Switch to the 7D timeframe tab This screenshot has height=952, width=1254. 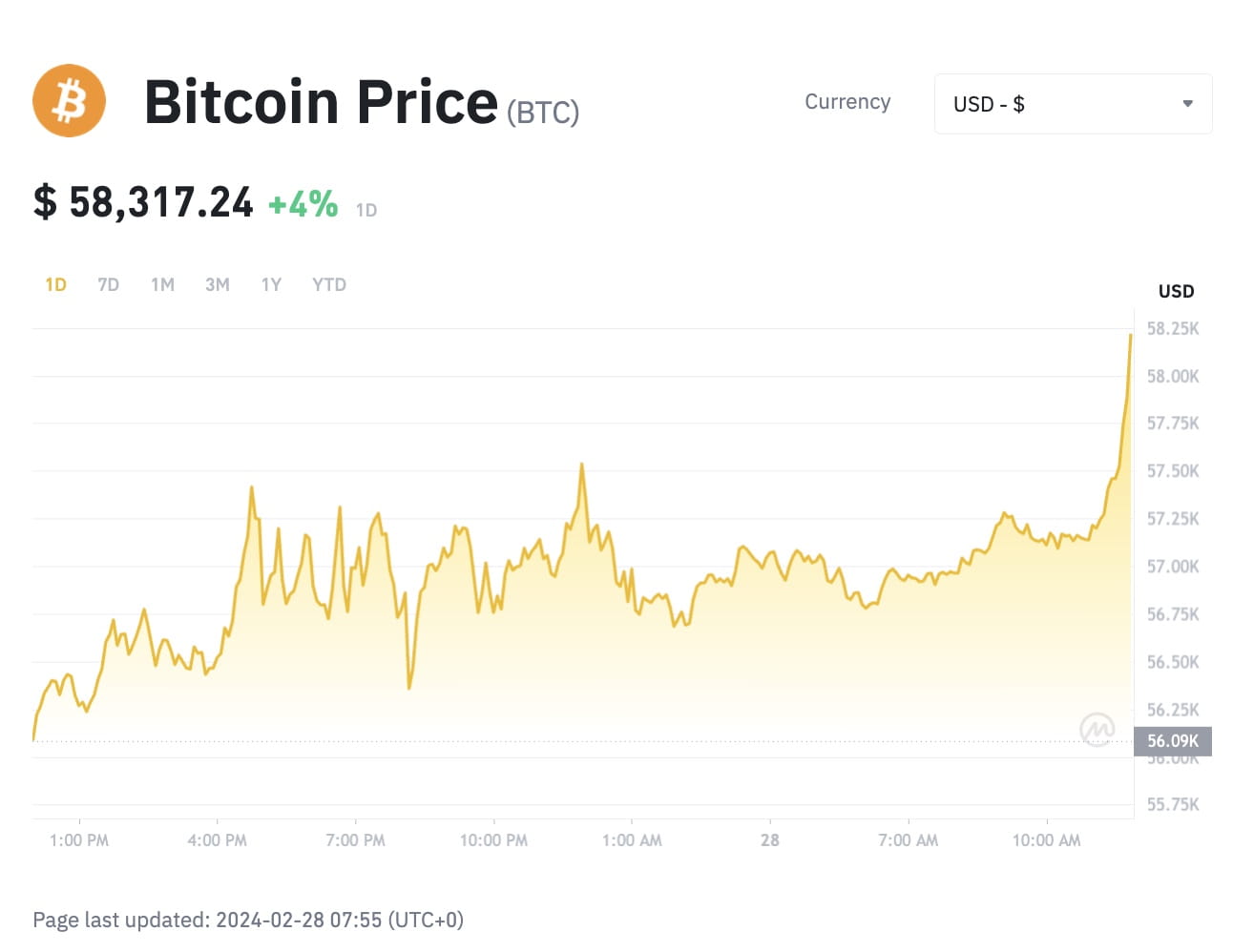pos(108,283)
